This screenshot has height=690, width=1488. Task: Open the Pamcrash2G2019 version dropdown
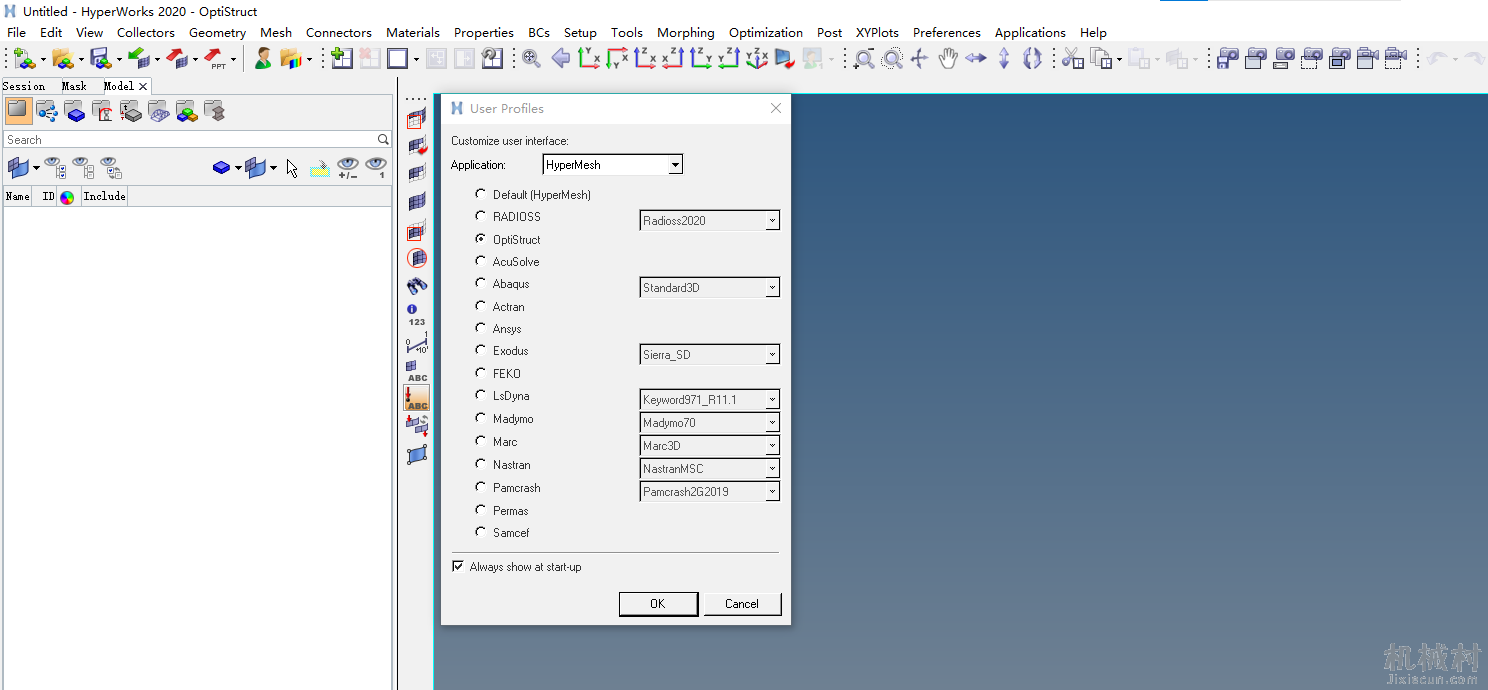click(709, 491)
